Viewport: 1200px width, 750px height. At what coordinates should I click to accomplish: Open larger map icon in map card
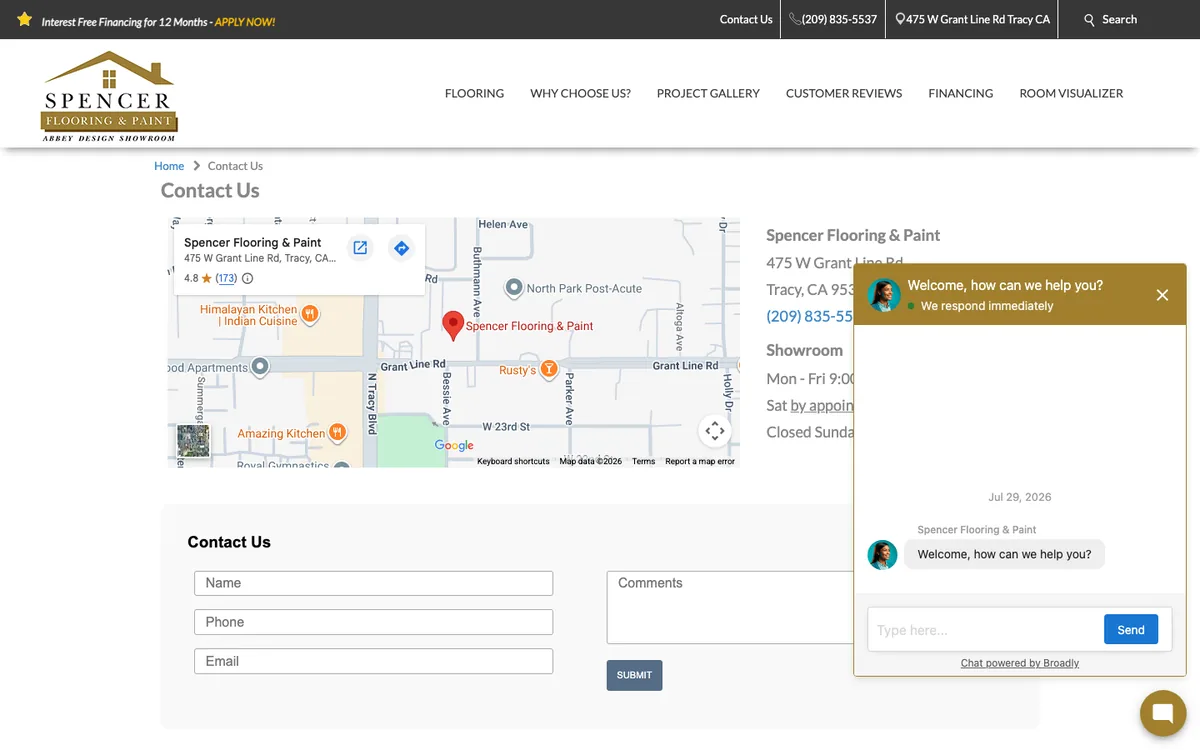360,248
